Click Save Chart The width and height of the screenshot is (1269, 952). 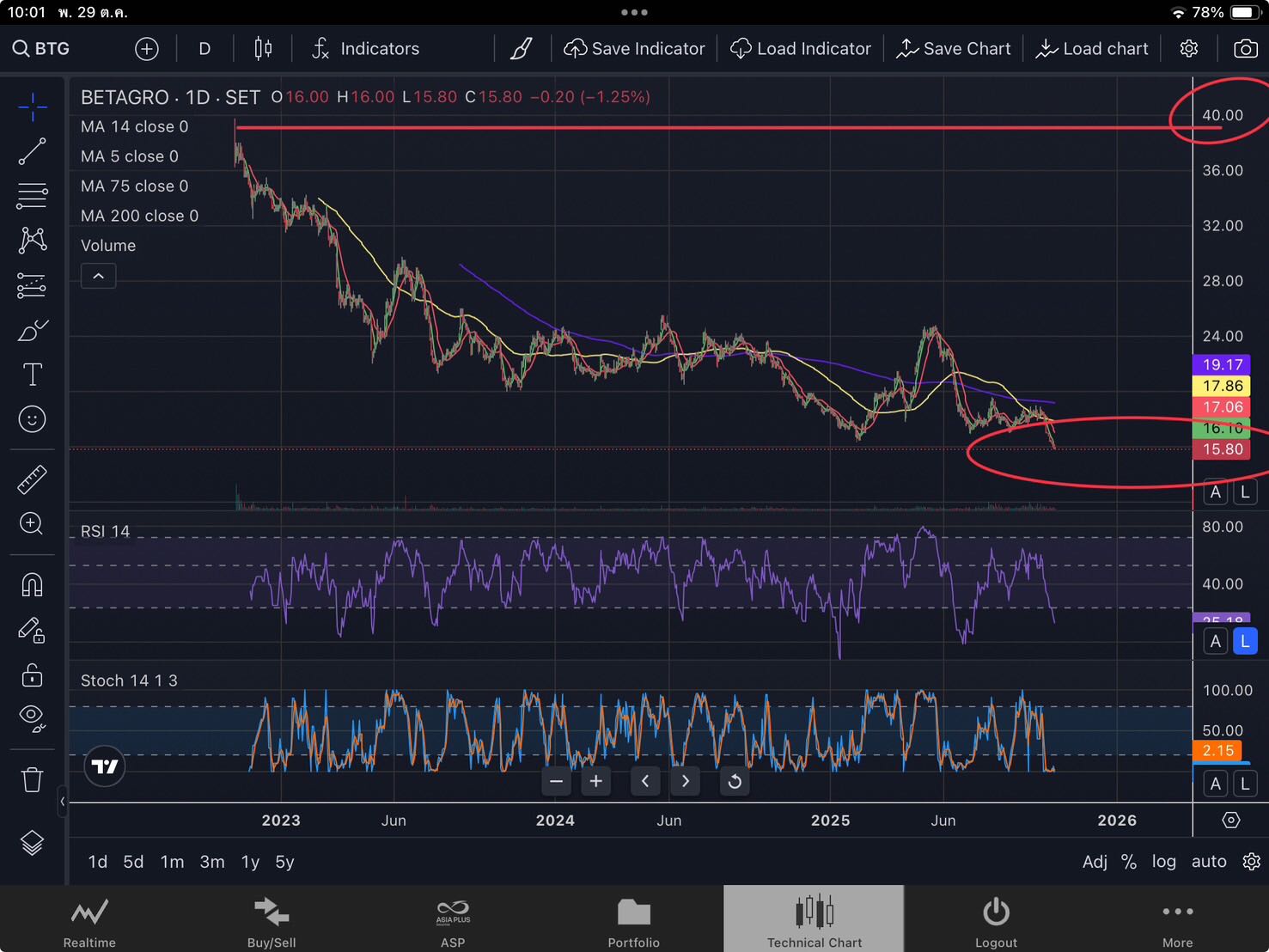[954, 49]
